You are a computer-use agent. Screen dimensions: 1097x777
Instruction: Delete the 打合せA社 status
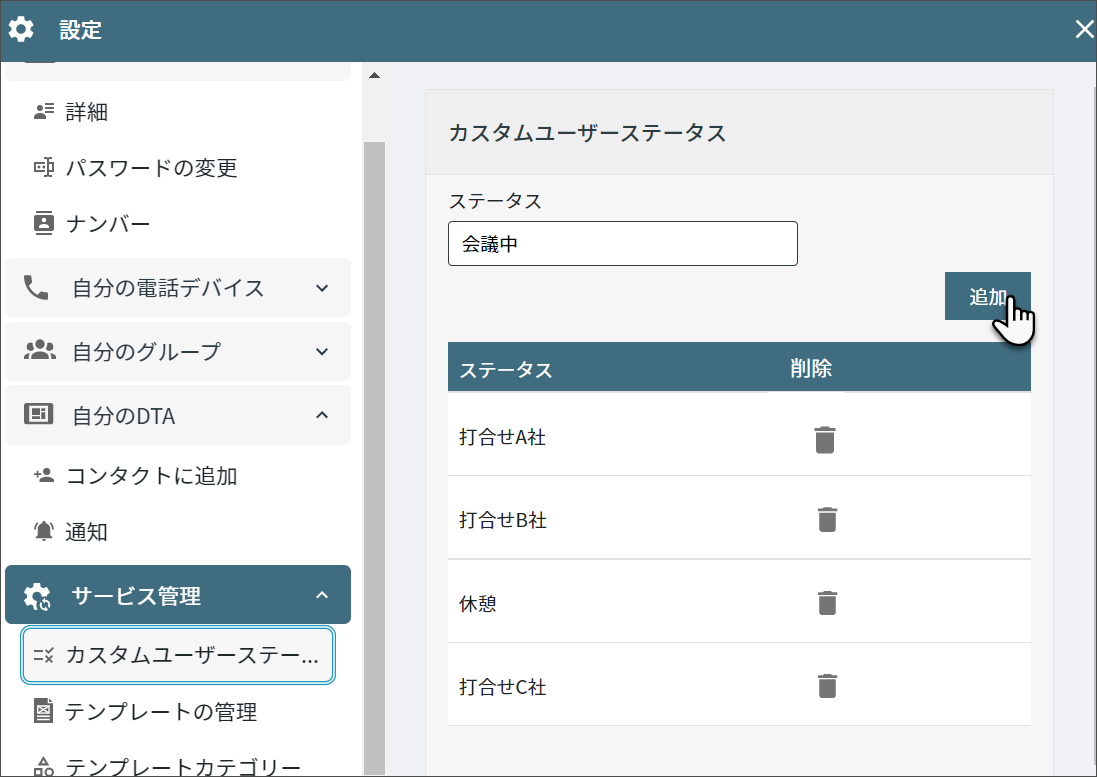point(825,439)
